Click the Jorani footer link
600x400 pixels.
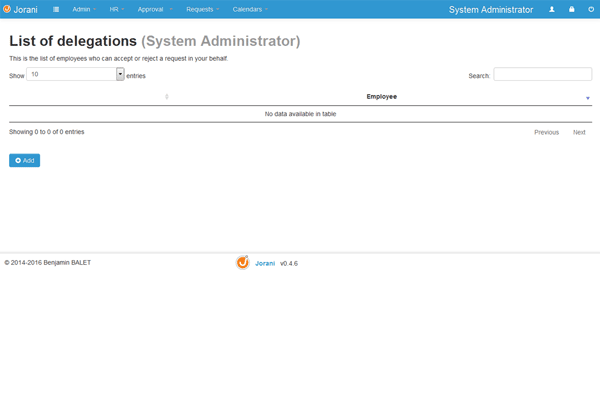coord(263,263)
